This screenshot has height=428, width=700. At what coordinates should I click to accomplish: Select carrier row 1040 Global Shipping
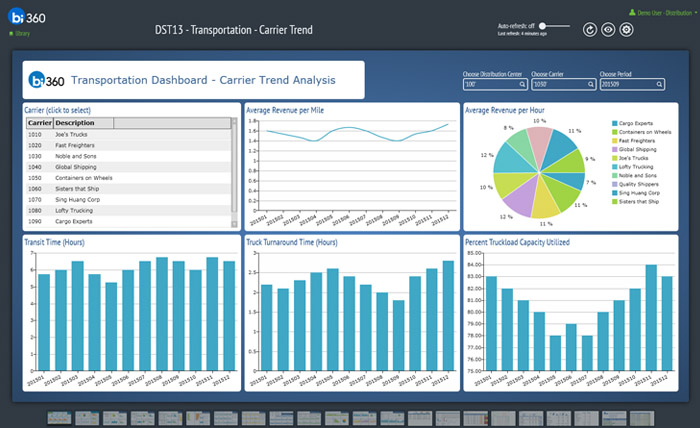pyautogui.click(x=129, y=167)
